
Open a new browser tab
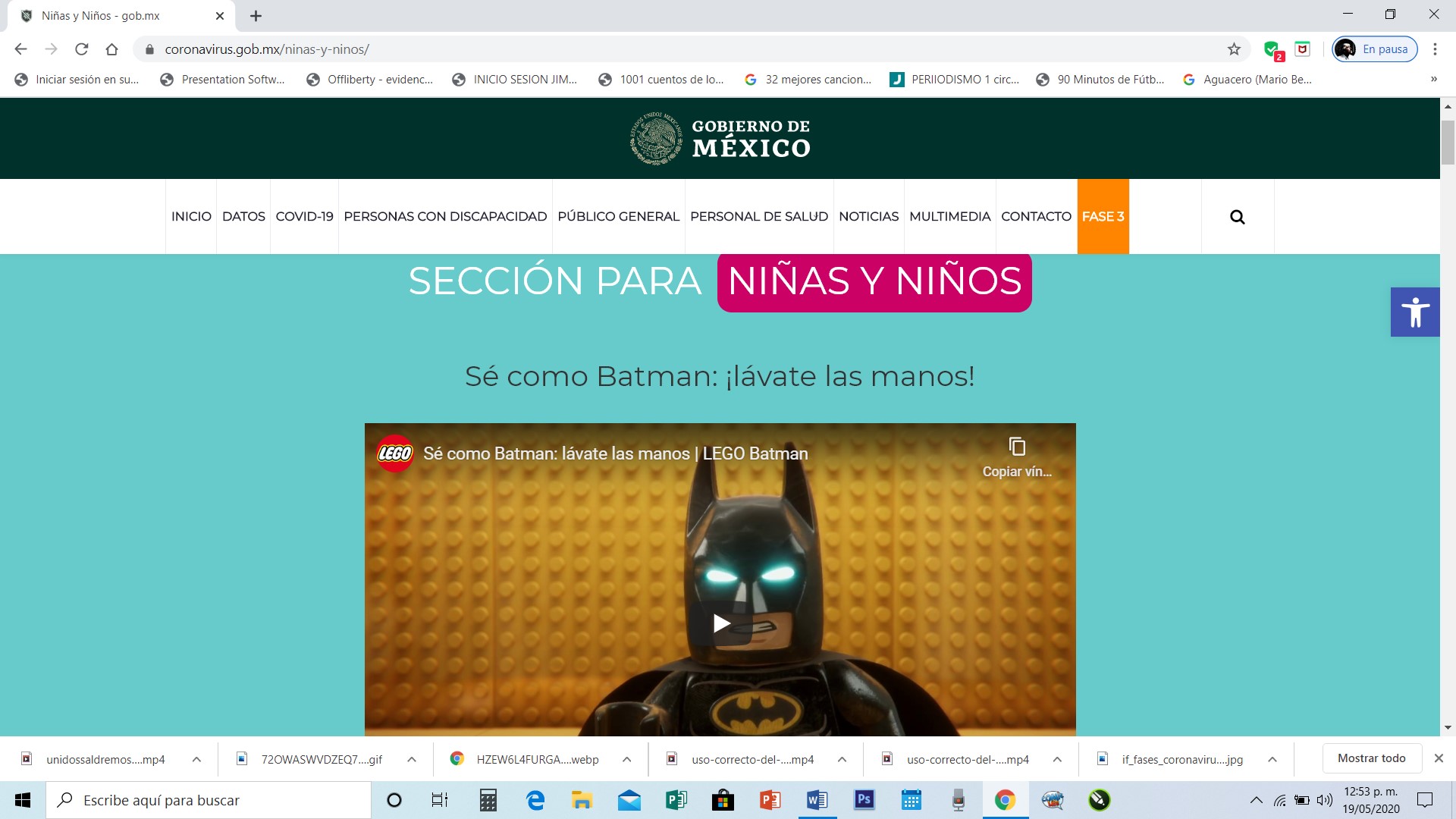pyautogui.click(x=256, y=16)
